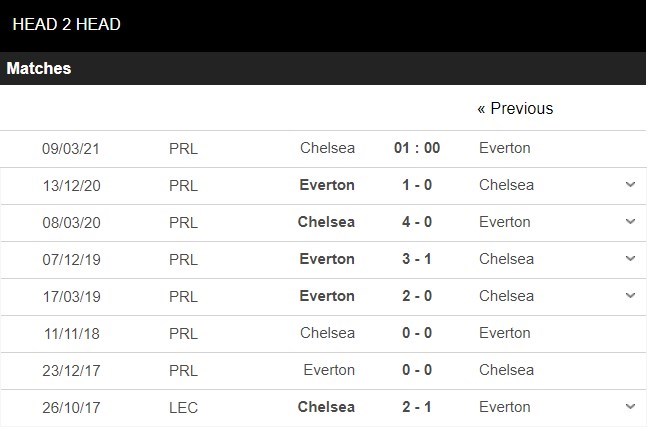Click home team Chelsea in 09/03/21 match

[327, 148]
